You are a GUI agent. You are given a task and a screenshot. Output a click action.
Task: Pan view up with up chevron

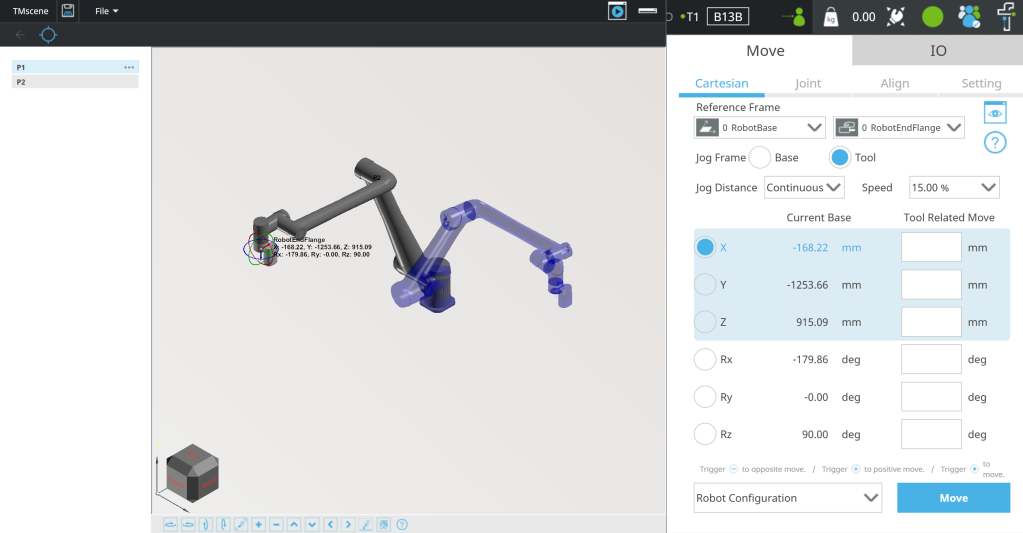(x=294, y=525)
